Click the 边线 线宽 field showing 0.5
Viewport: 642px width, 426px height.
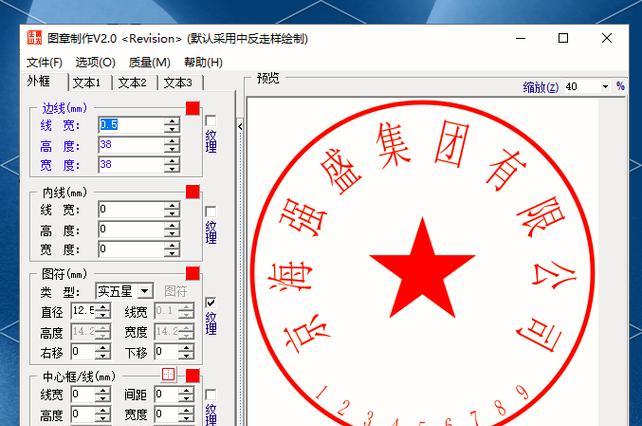pos(131,125)
